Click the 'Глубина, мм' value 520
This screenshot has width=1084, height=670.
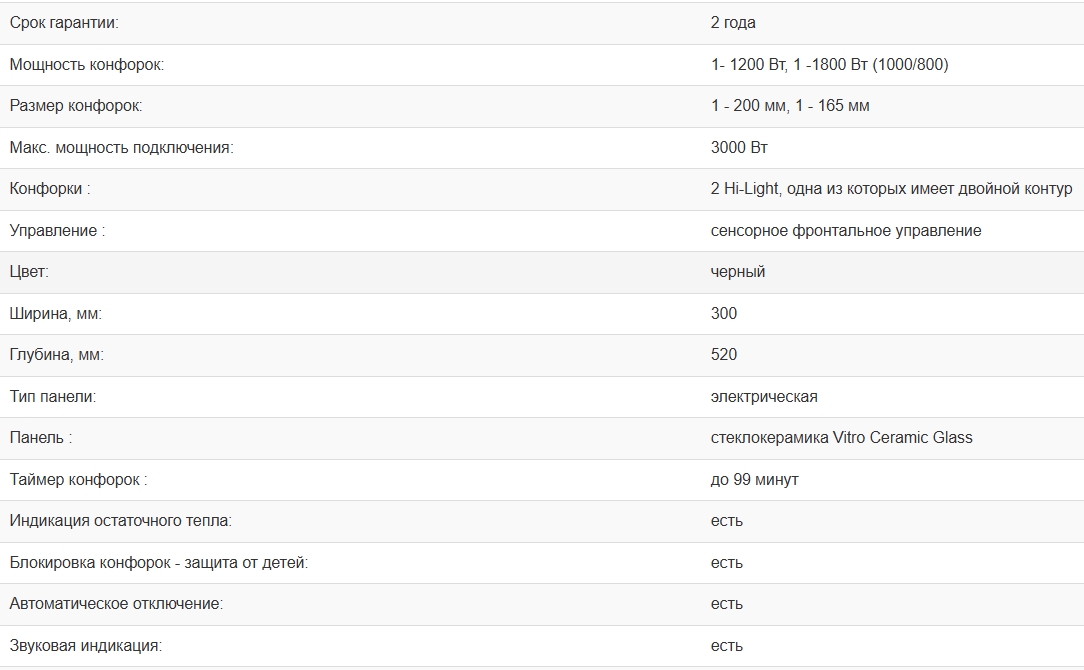pyautogui.click(x=724, y=355)
